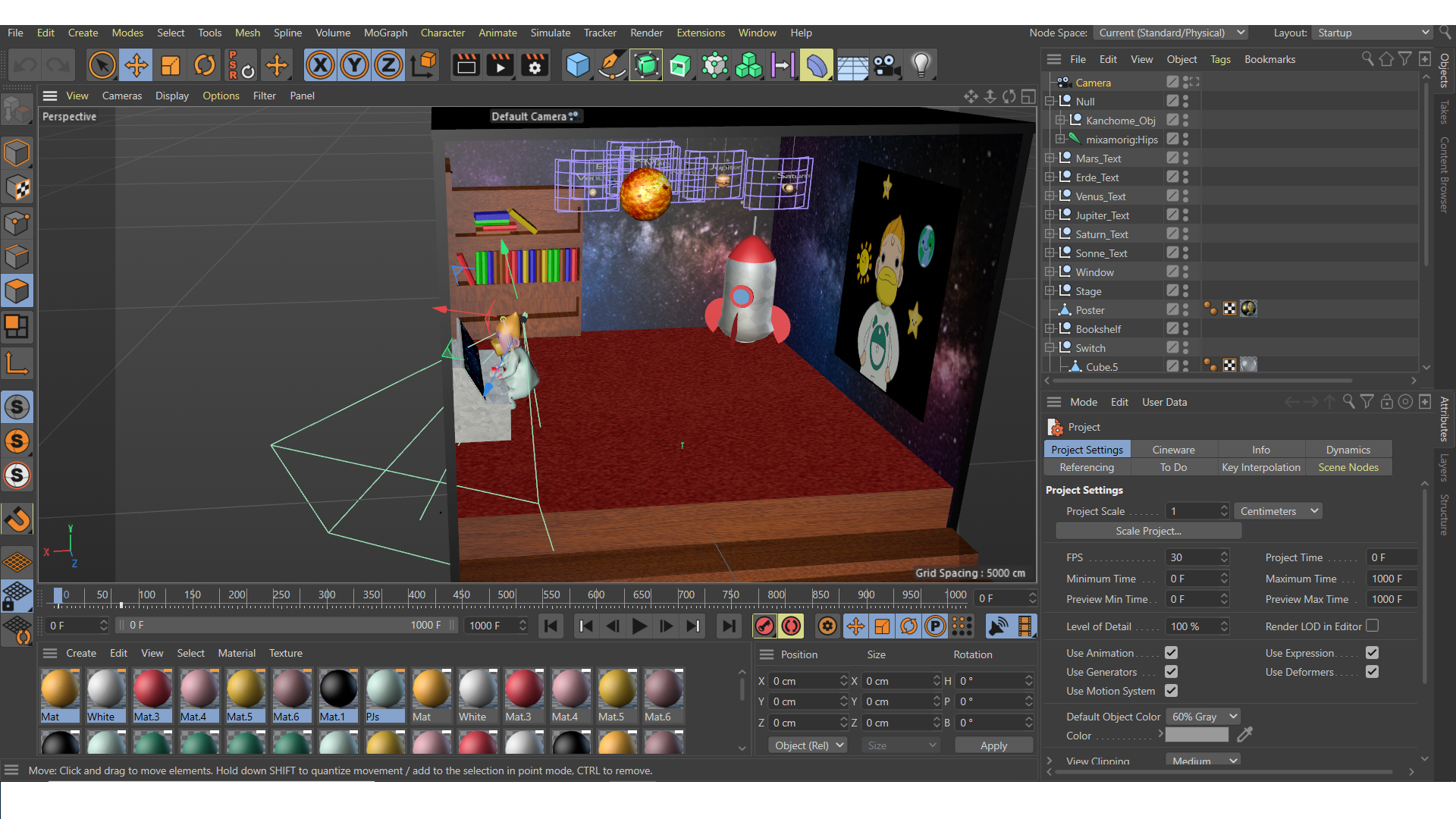Uncheck the Use Animation checkbox

click(x=1171, y=653)
